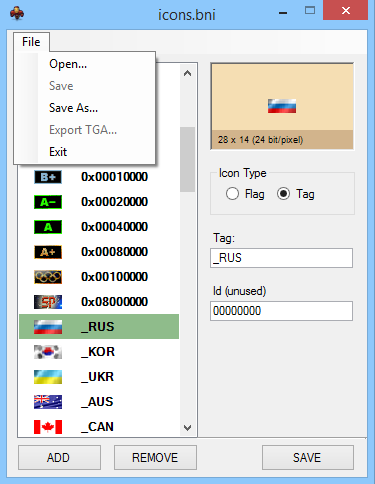Click the Ukrainian flag icon
The width and height of the screenshot is (375, 484).
pyautogui.click(x=48, y=377)
